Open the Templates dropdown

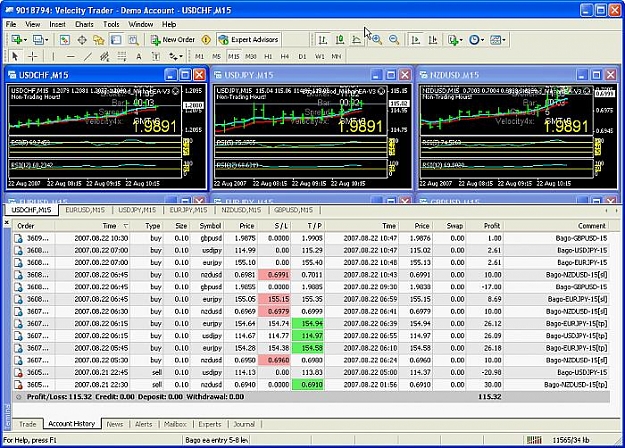click(x=497, y=40)
